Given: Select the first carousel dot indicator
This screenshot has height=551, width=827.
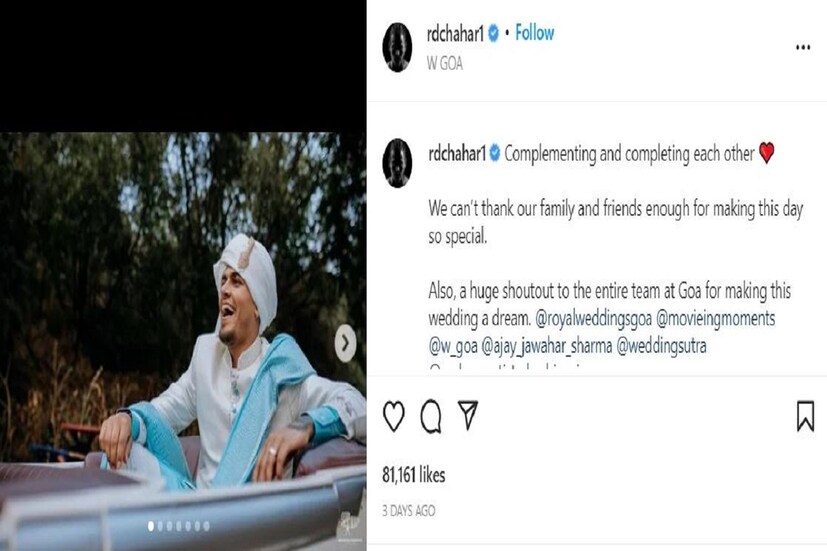Looking at the screenshot, I should 151,526.
